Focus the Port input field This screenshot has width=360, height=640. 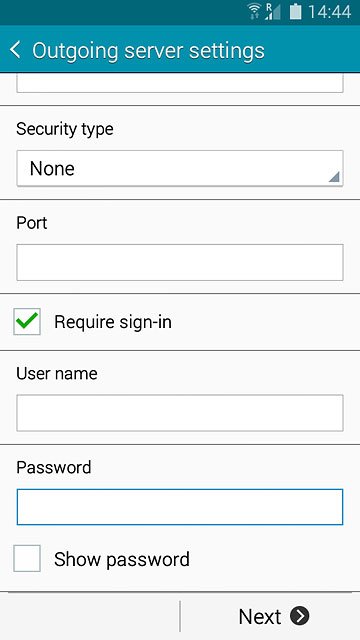click(x=180, y=262)
